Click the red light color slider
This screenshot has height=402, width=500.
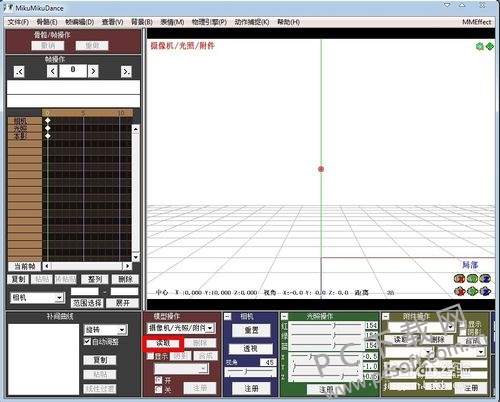[326, 325]
